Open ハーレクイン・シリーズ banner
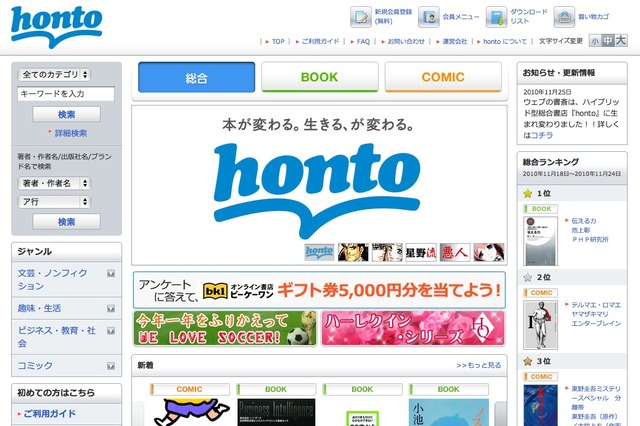Screen dimensions: 640x426 tap(413, 328)
